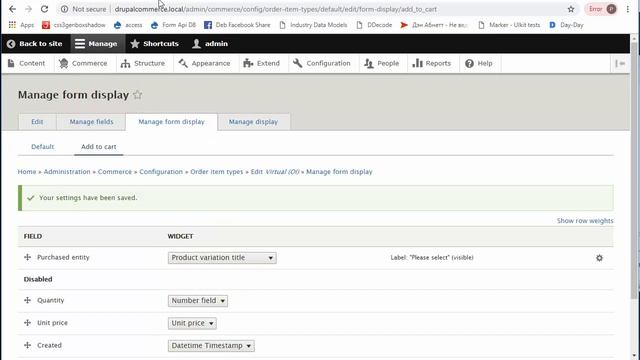Click Show row weights link
This screenshot has width=640, height=360.
pos(585,220)
